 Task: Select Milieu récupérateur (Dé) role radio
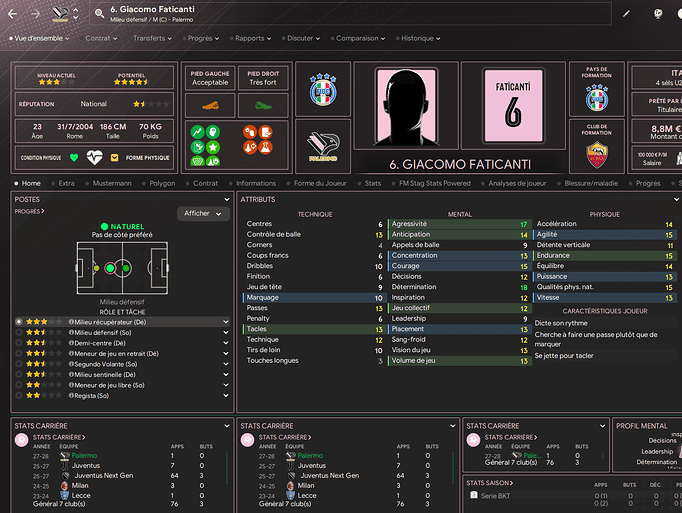coord(19,322)
